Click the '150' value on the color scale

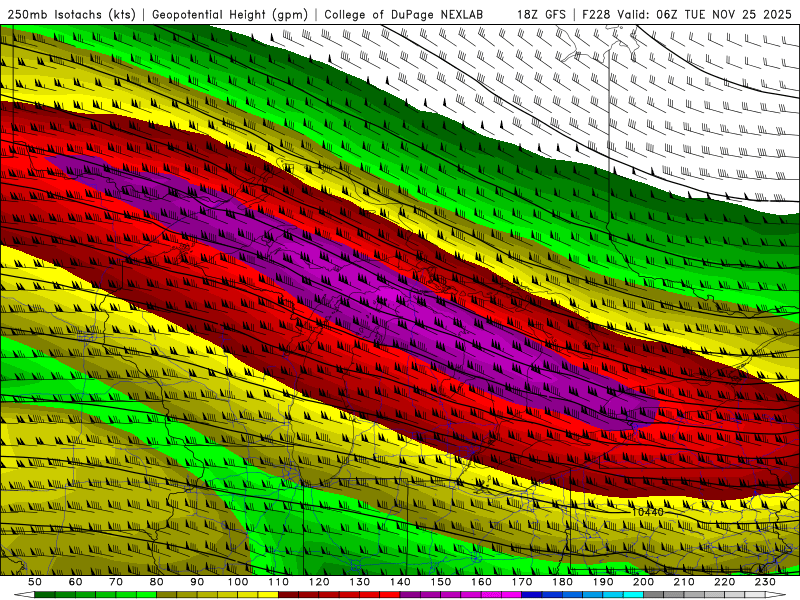coord(441,582)
